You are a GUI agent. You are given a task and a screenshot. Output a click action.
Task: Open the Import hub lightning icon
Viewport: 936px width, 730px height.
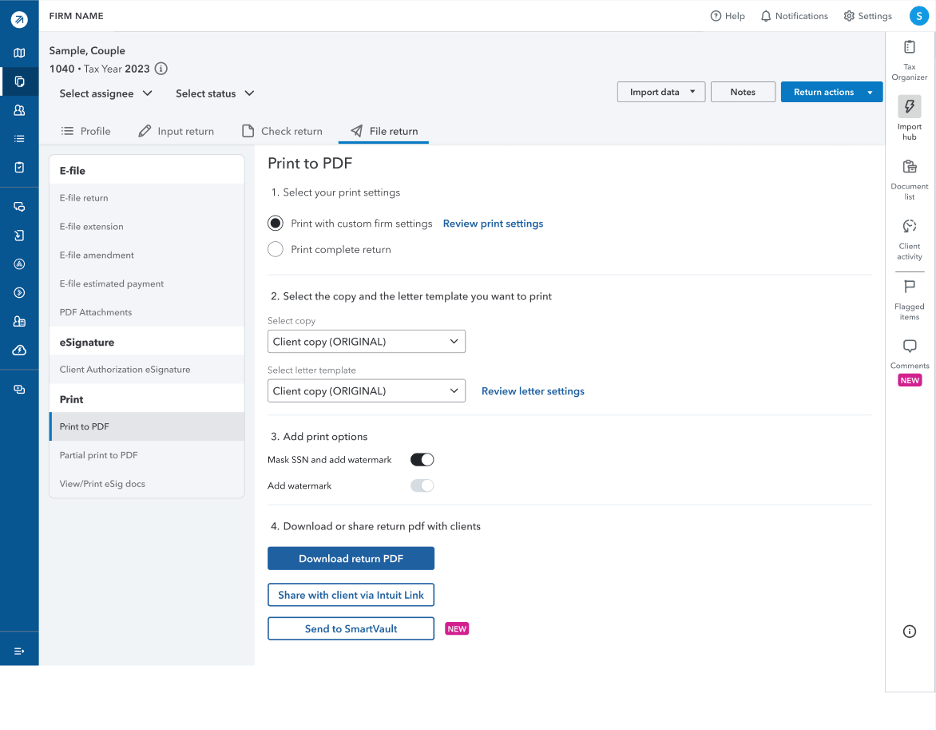point(909,106)
